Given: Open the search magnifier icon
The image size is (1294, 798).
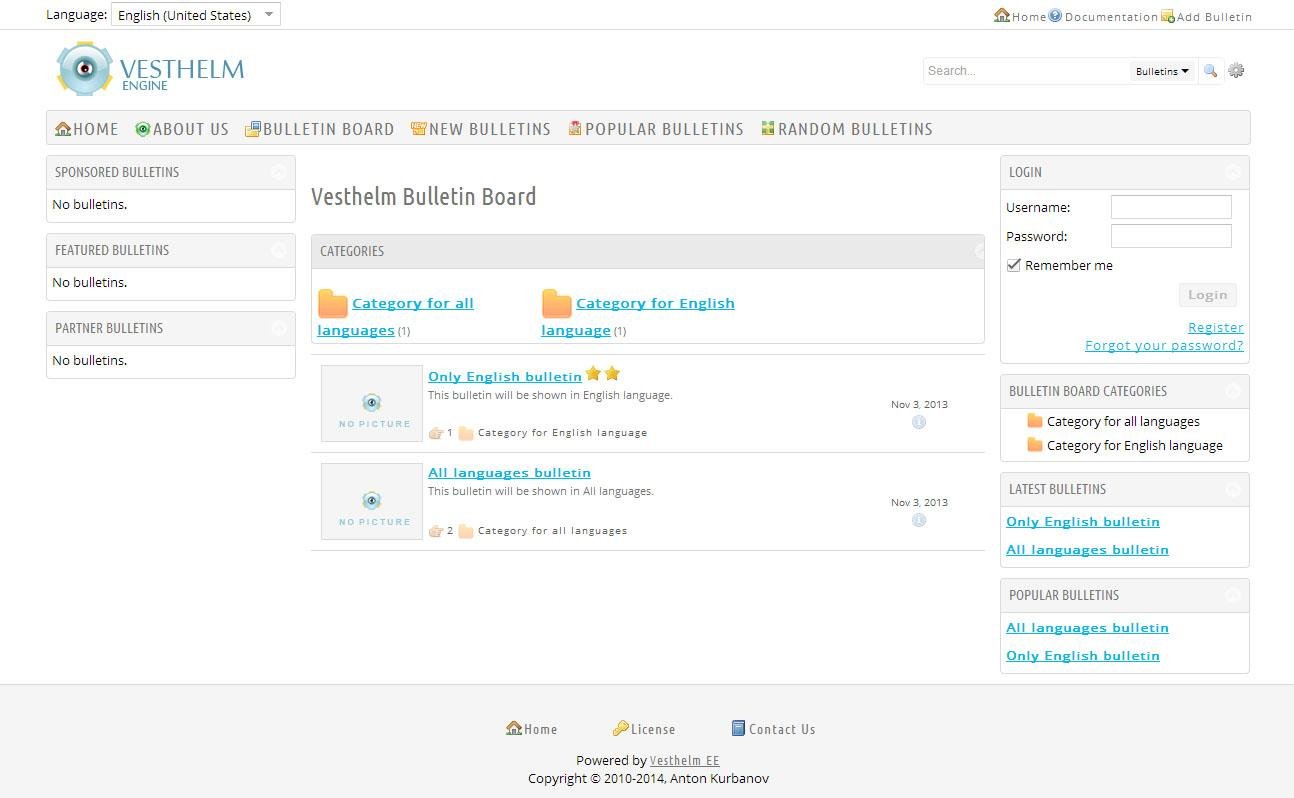Looking at the screenshot, I should point(1210,70).
